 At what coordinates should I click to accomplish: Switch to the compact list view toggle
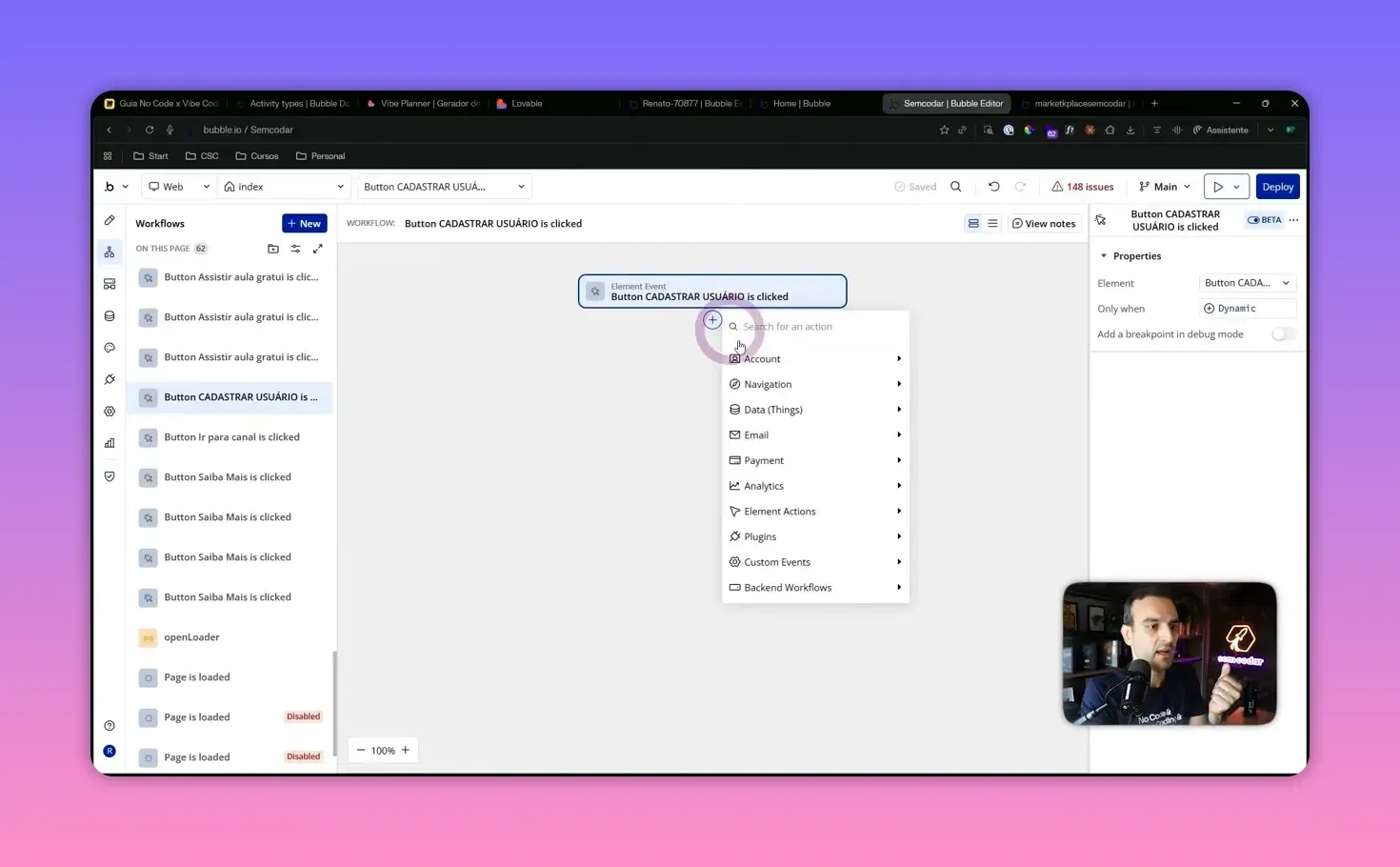(x=992, y=224)
